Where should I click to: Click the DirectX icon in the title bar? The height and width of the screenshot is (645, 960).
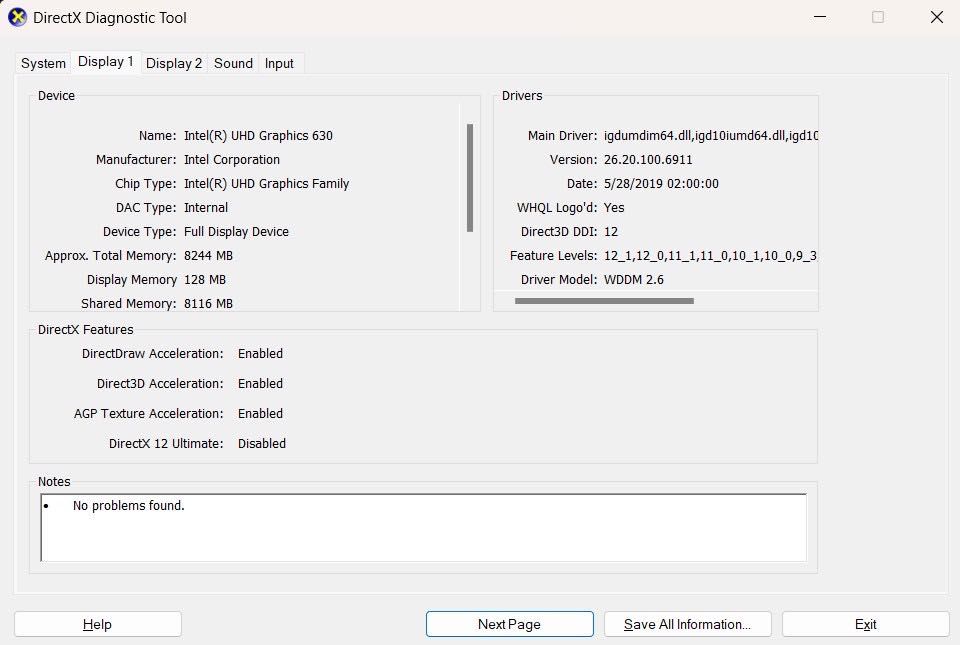17,17
